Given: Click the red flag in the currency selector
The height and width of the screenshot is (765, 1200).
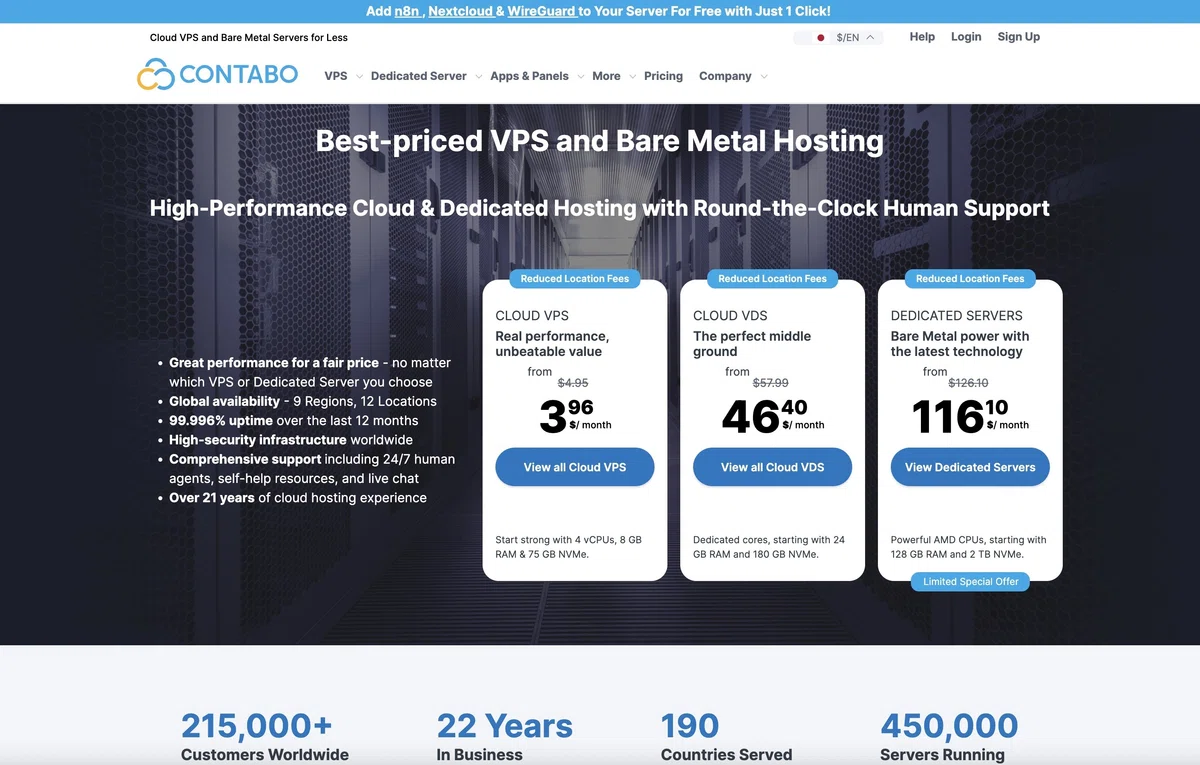Looking at the screenshot, I should point(821,38).
